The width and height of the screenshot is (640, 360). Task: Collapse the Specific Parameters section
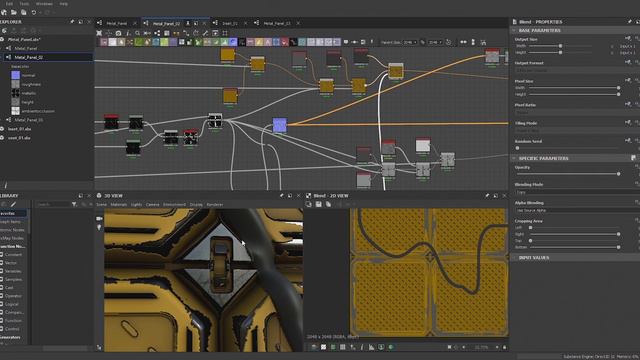pyautogui.click(x=514, y=158)
